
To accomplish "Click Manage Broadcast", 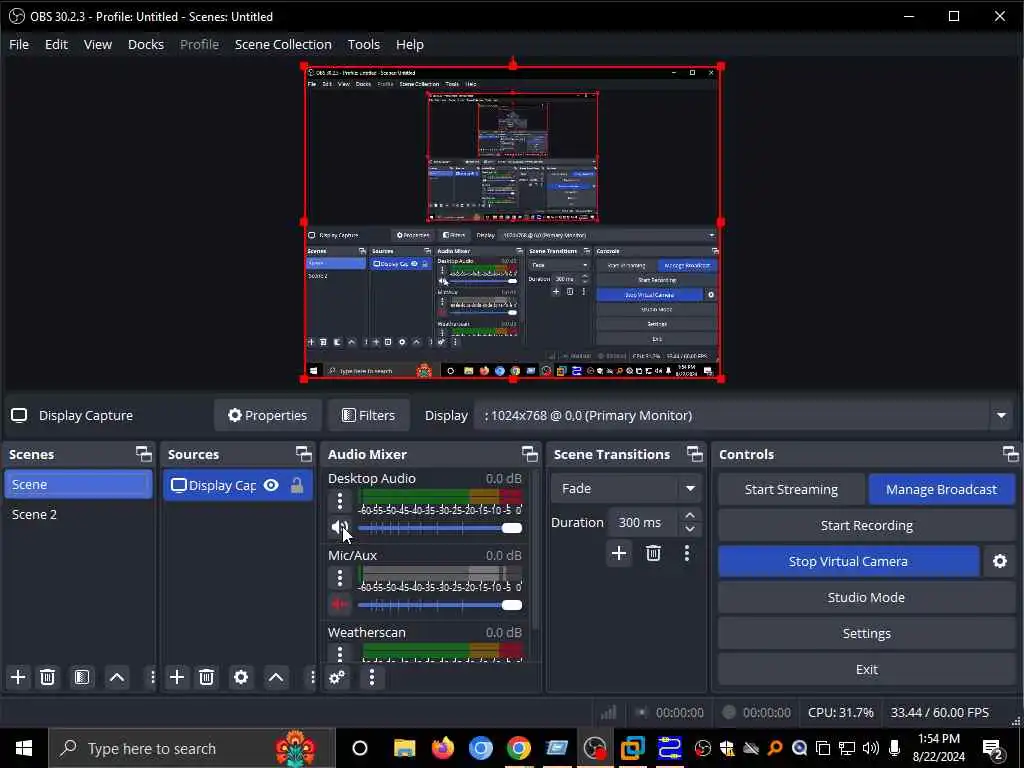I will click(941, 489).
